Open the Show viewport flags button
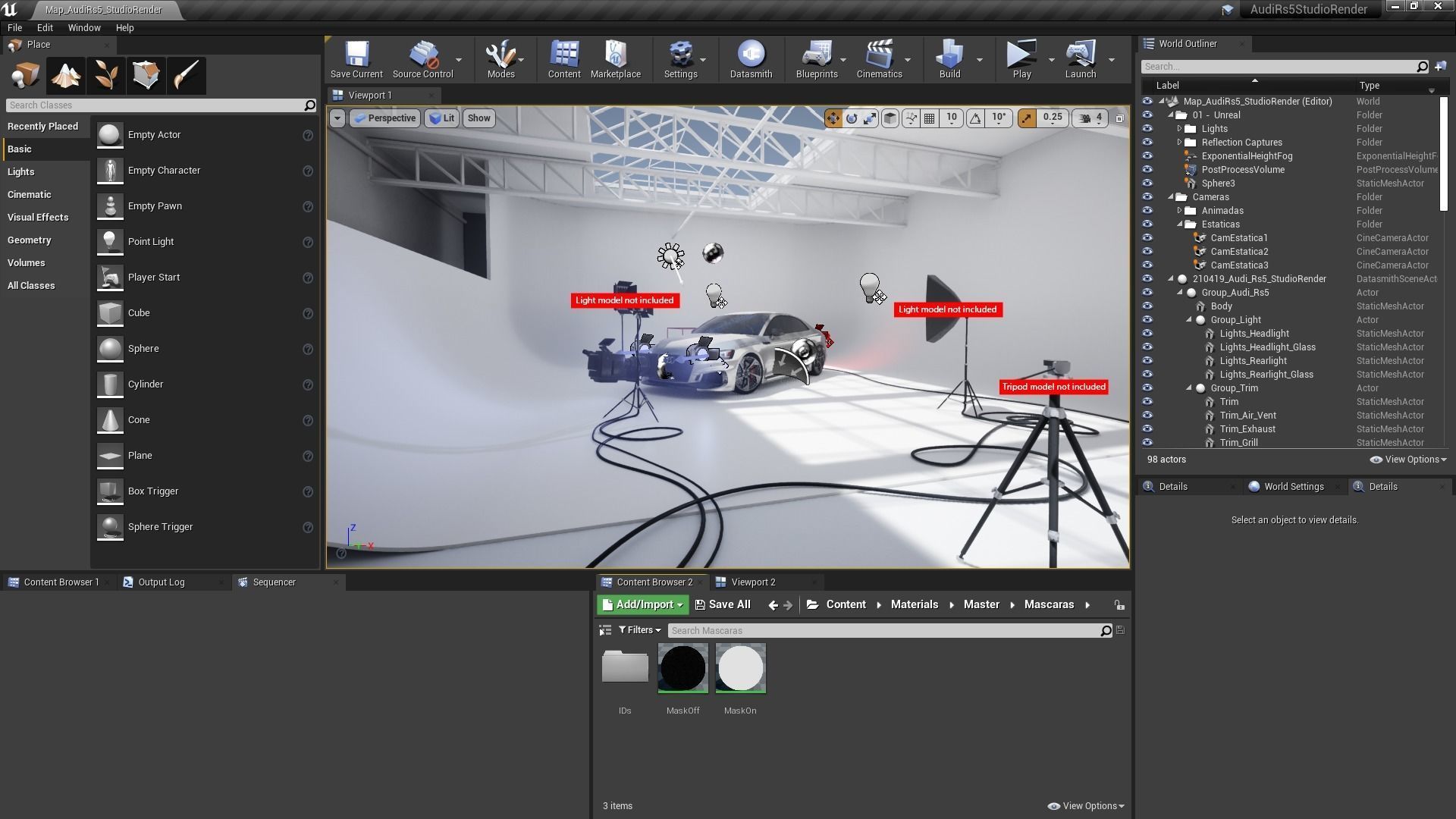The height and width of the screenshot is (819, 1456). [x=479, y=118]
